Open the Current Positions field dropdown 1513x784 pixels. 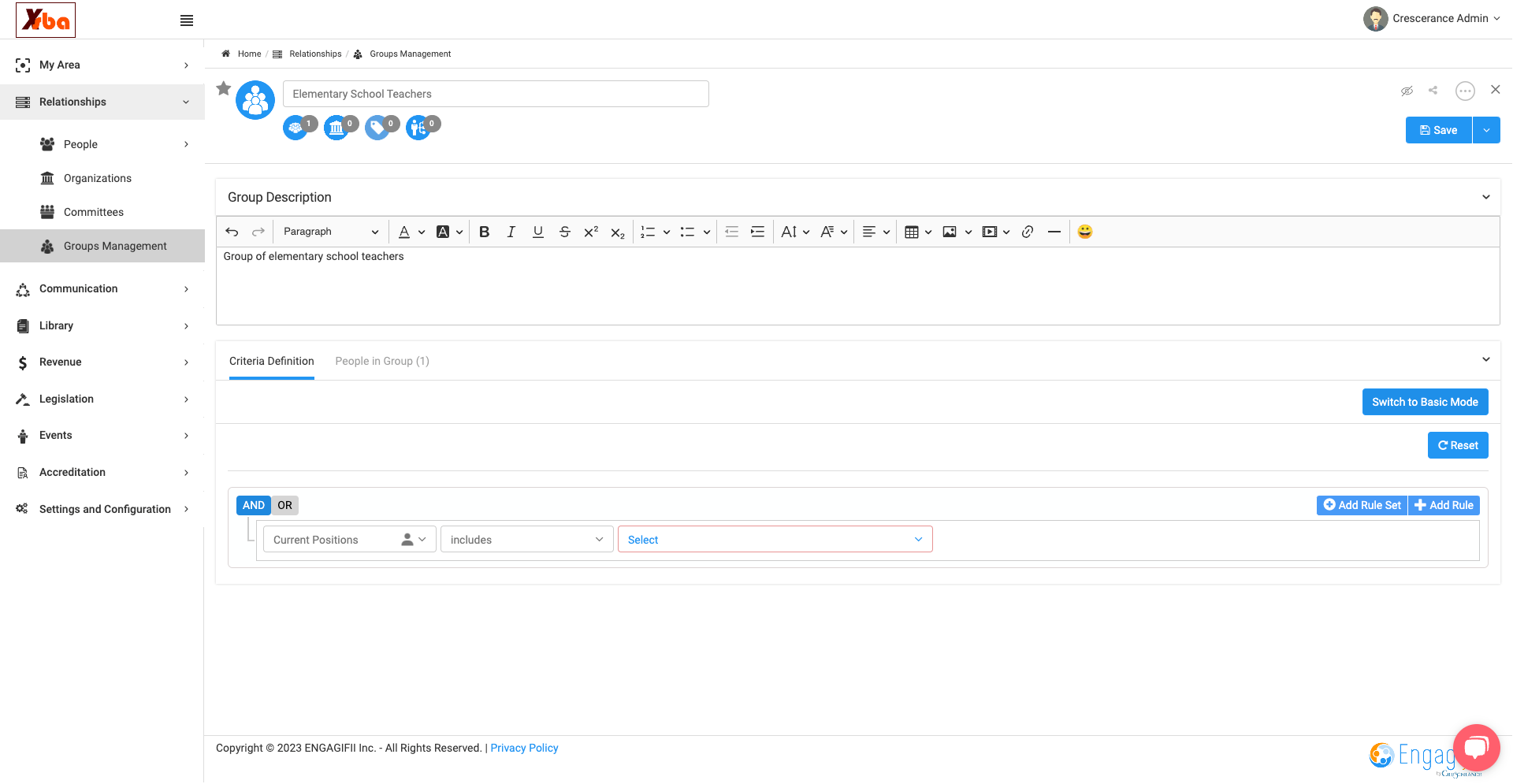[350, 540]
